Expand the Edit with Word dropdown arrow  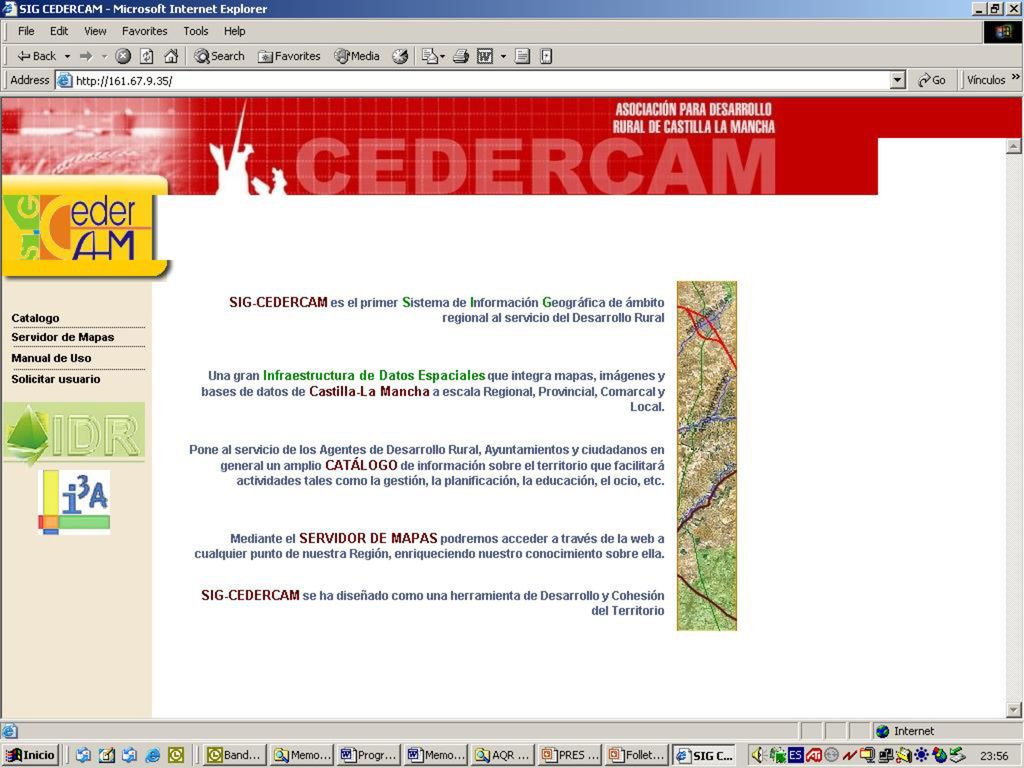(503, 56)
